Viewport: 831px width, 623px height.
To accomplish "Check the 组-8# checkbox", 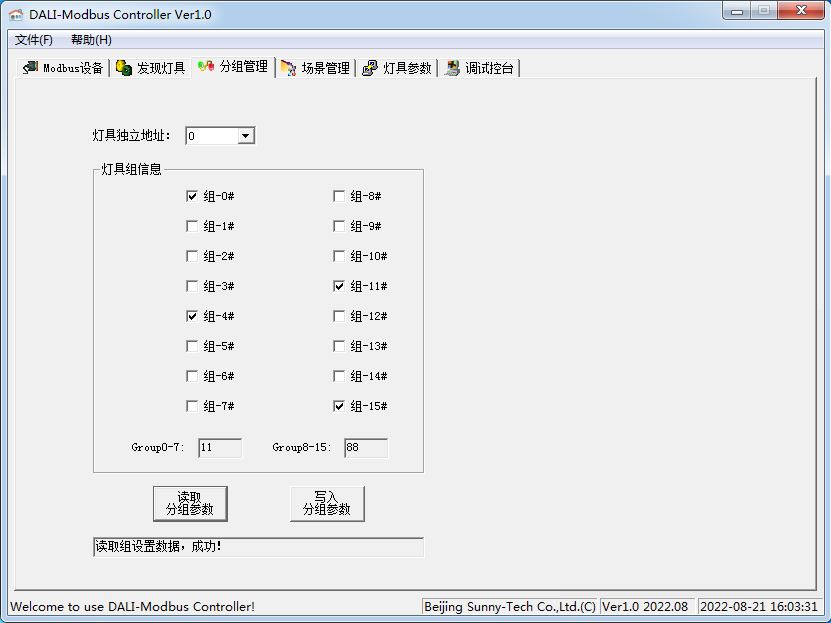I will tap(339, 196).
